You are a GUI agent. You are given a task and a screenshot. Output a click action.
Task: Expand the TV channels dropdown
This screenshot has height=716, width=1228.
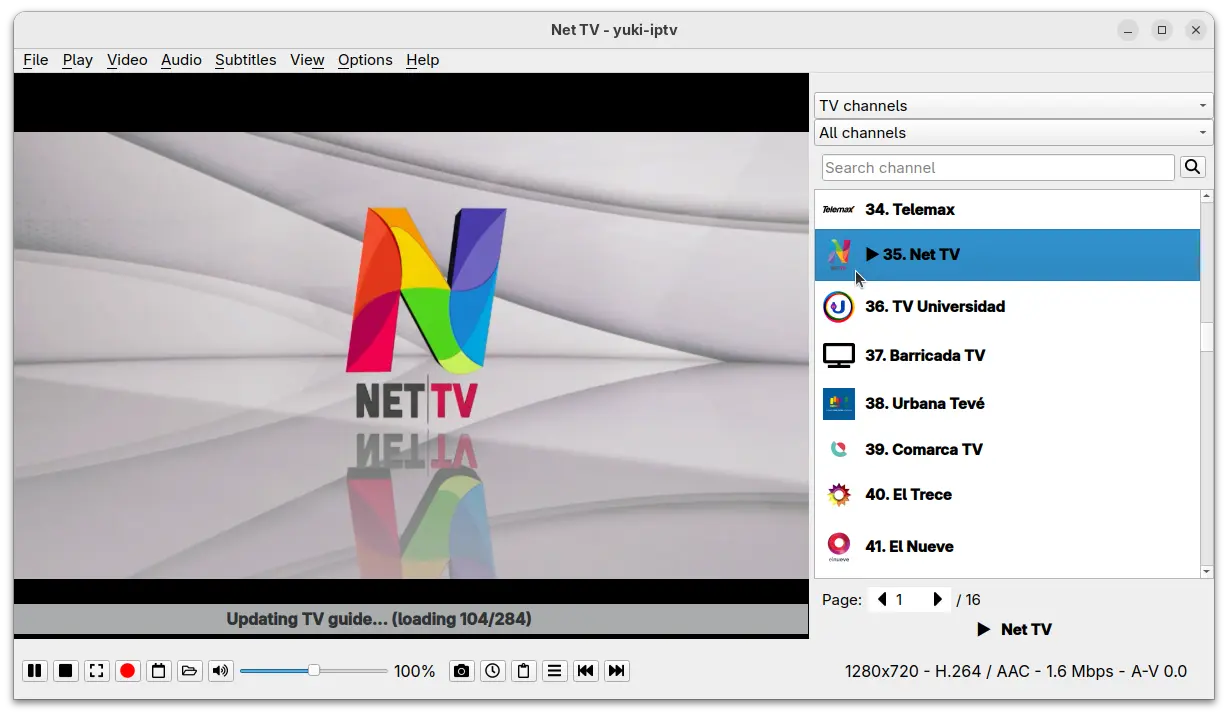[x=1013, y=105]
